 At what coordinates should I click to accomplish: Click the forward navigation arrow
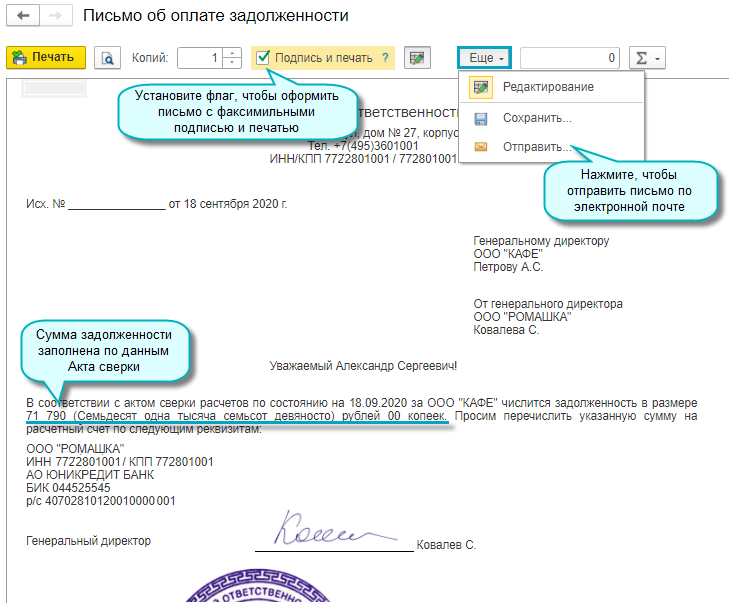(56, 16)
